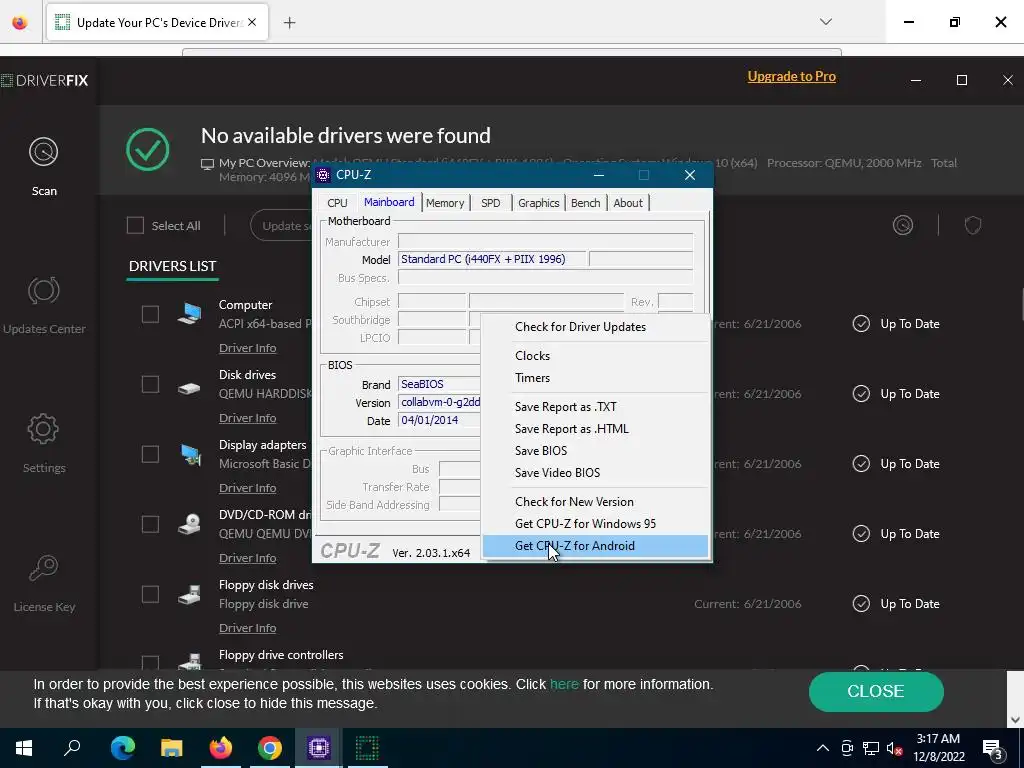Tick the Floppy disk drives checkbox
The height and width of the screenshot is (768, 1024).
pos(150,594)
